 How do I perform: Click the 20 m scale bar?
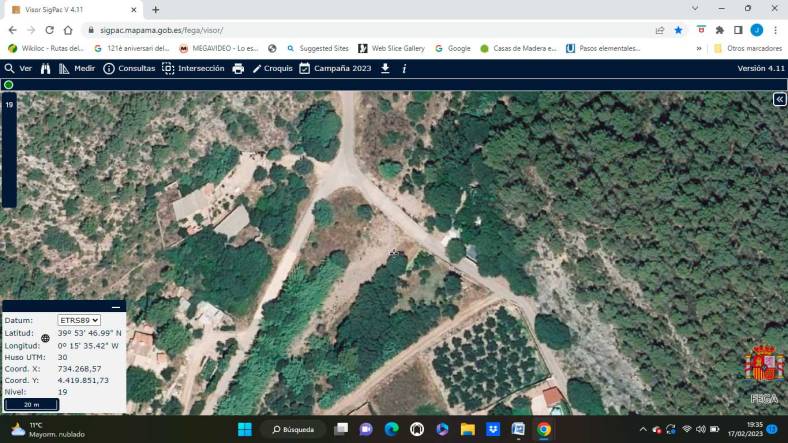[x=31, y=404]
